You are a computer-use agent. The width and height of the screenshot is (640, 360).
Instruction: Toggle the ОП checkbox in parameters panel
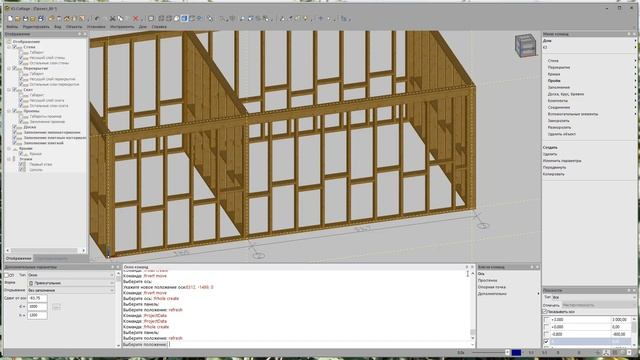(x=7, y=275)
